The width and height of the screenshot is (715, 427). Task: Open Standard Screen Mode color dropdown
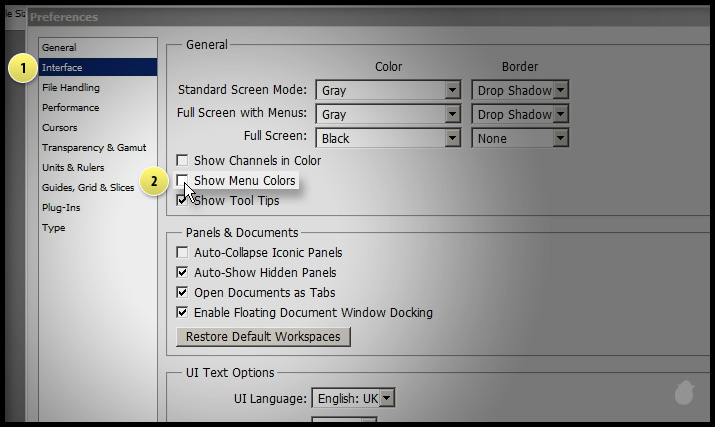[452, 91]
